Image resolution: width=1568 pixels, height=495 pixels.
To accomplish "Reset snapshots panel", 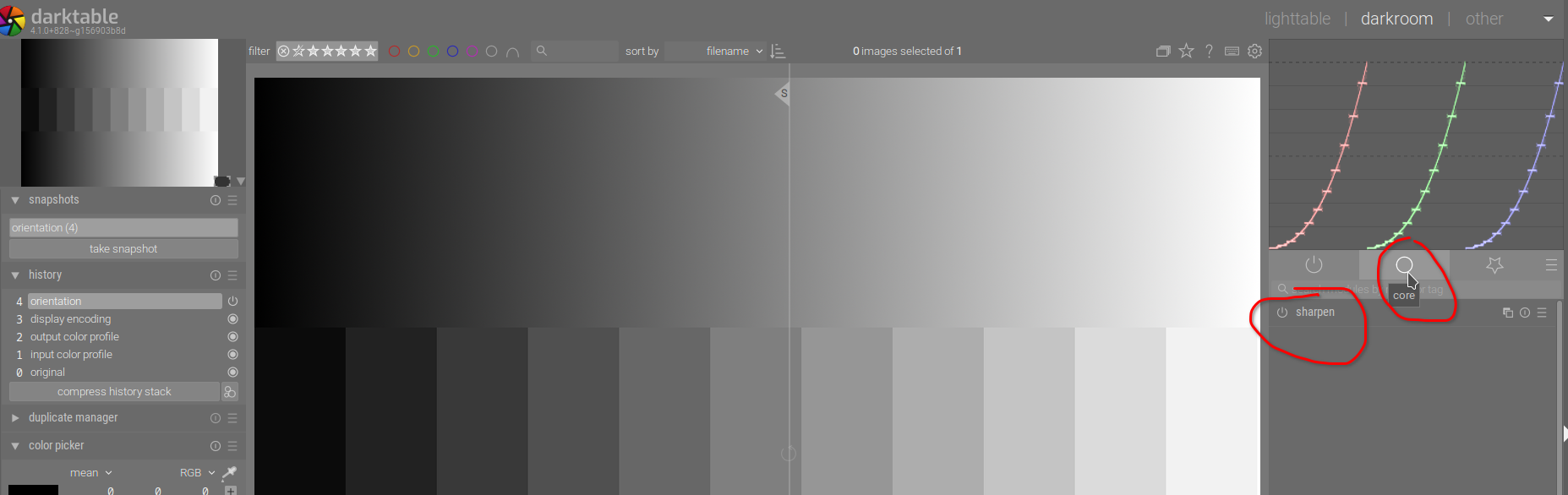I will [215, 200].
